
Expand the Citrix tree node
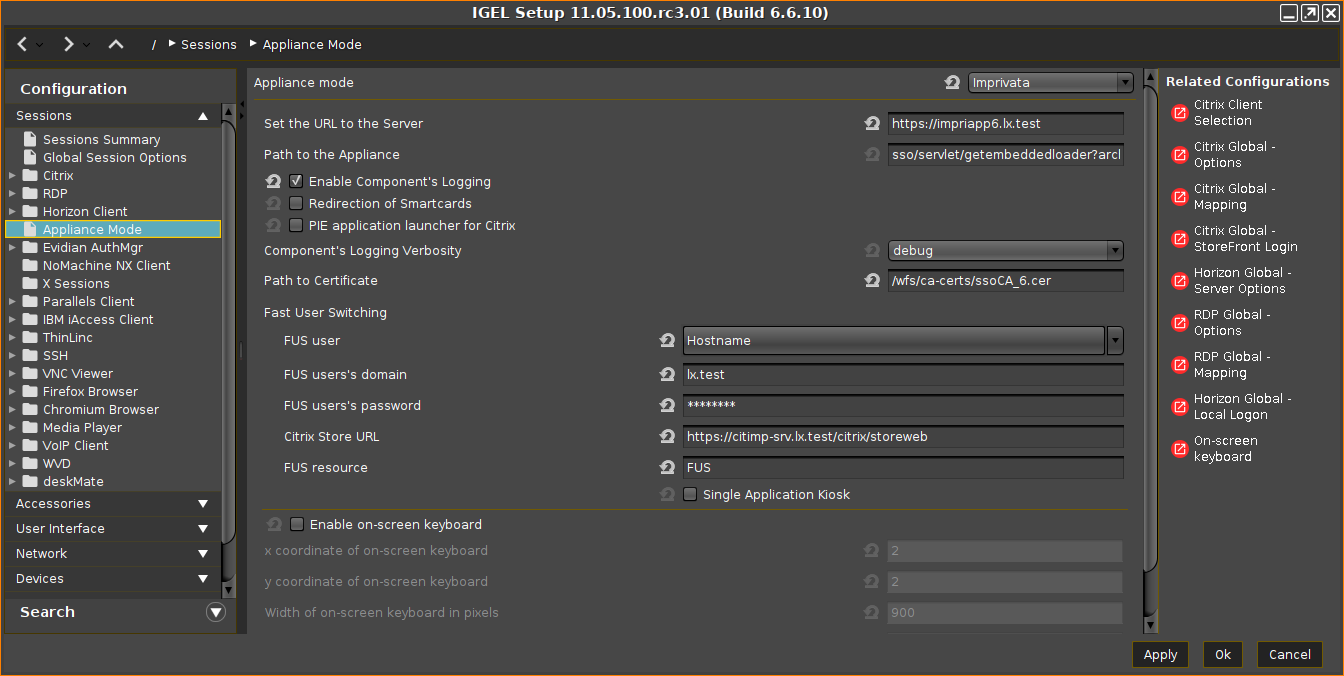click(x=12, y=176)
